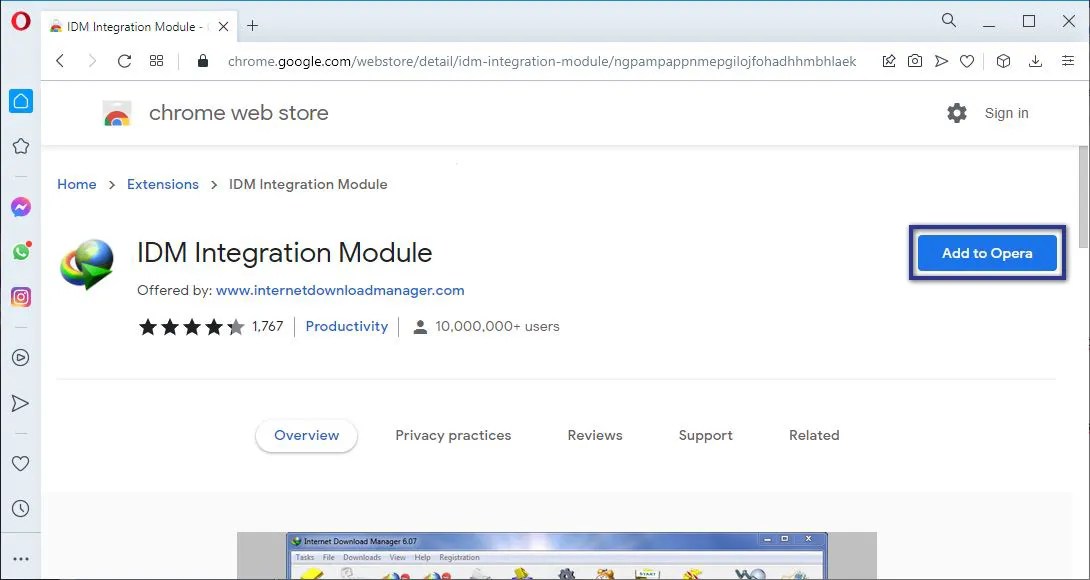Click the padlock site security icon
Image resolution: width=1090 pixels, height=580 pixels.
[x=203, y=61]
